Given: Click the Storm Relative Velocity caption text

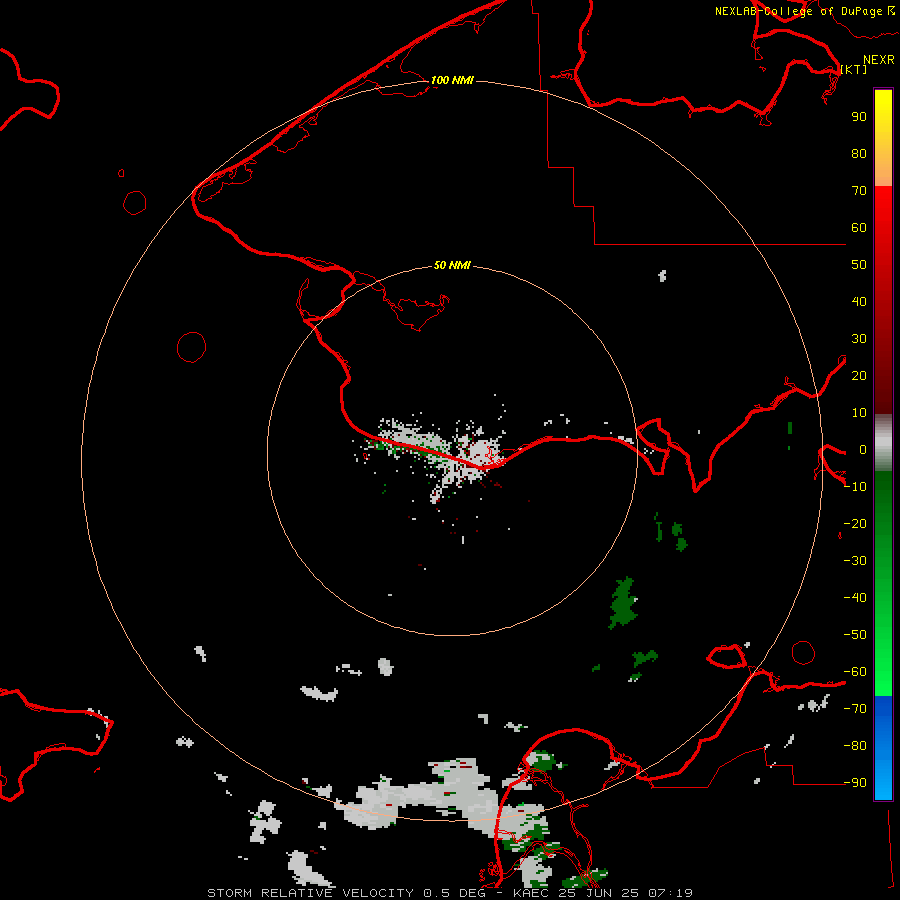Looking at the screenshot, I should [450, 893].
